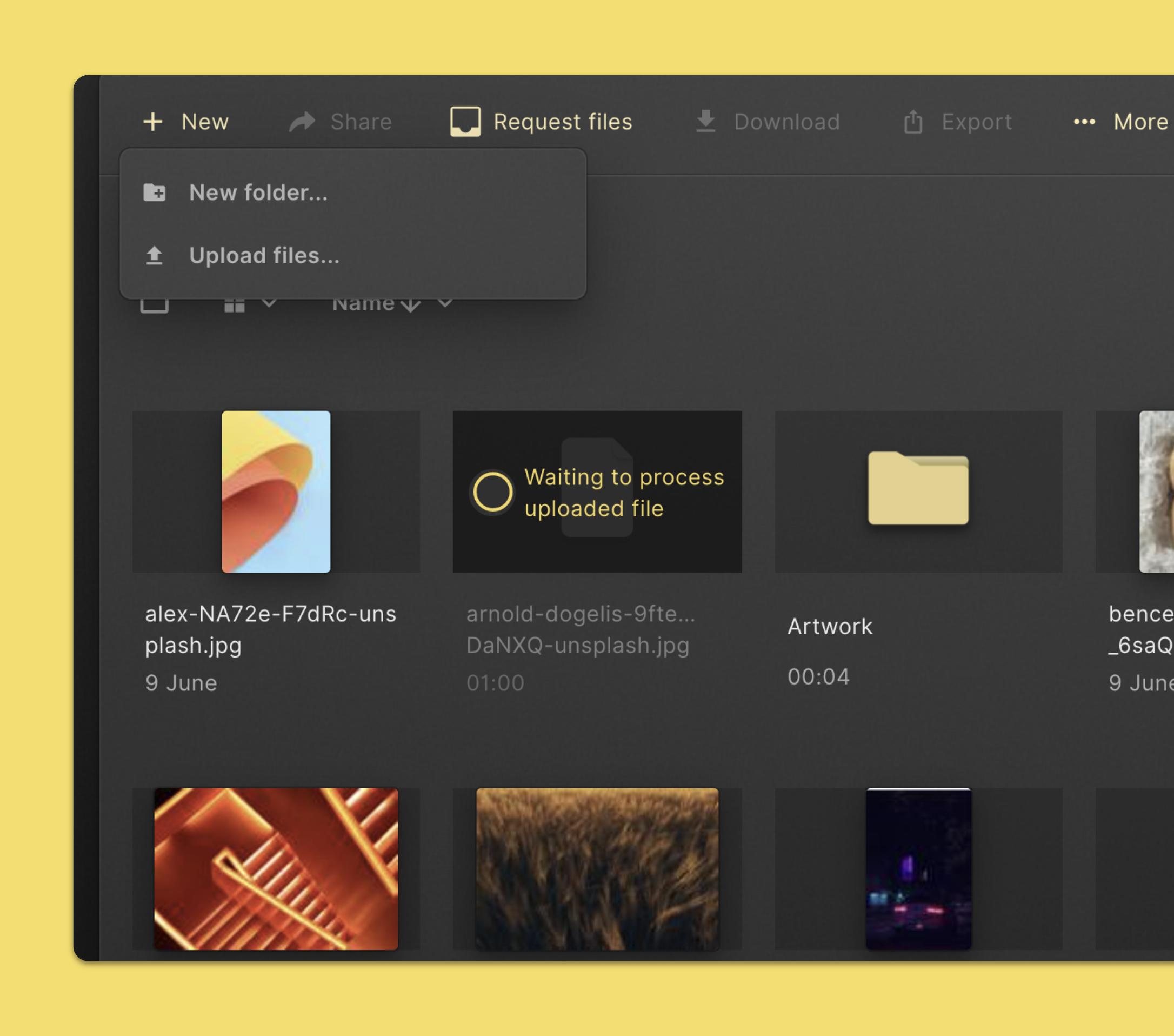Open the partially visible bence image thumbnail

tap(1157, 492)
